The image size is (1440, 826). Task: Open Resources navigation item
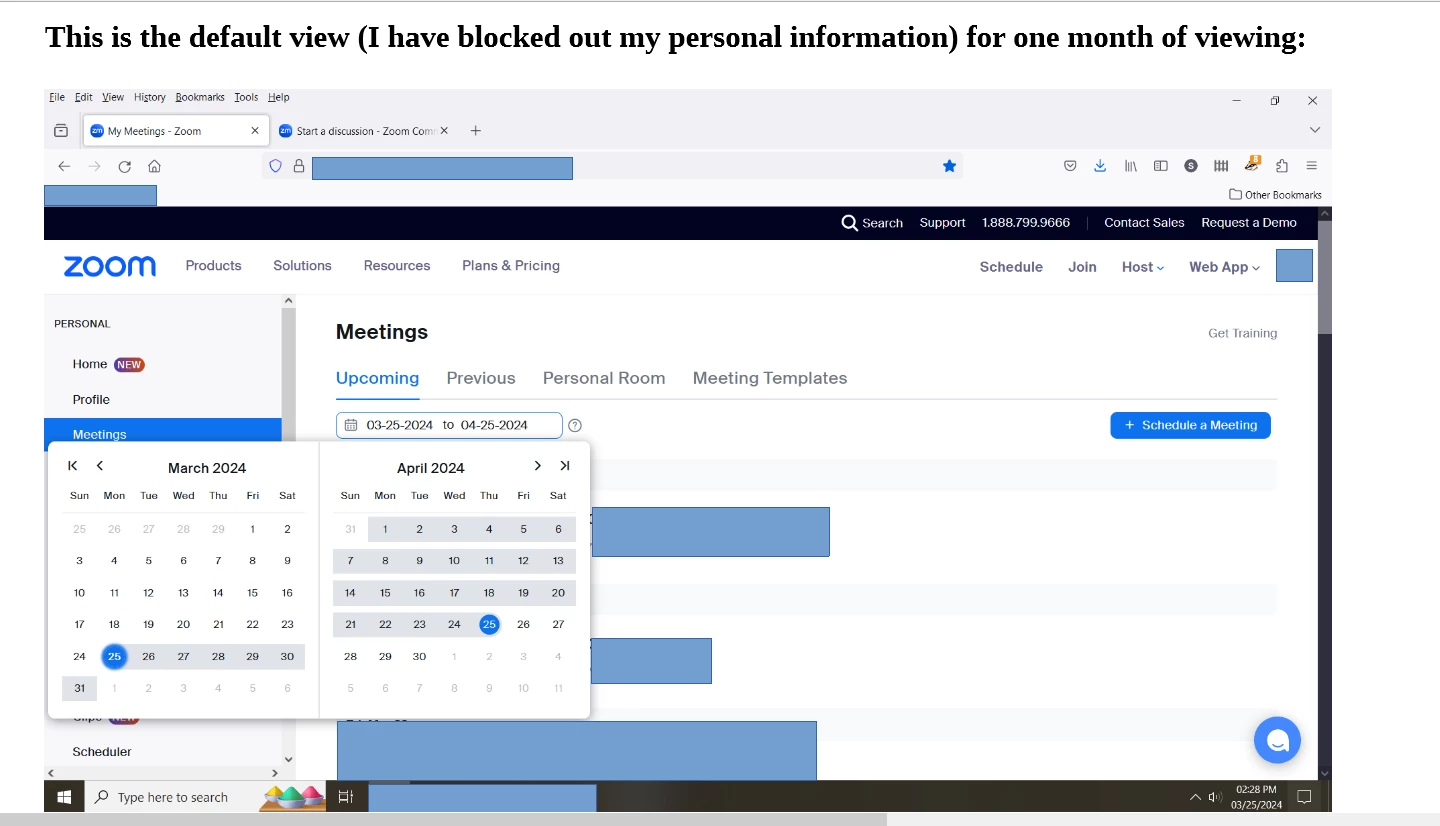pos(397,265)
